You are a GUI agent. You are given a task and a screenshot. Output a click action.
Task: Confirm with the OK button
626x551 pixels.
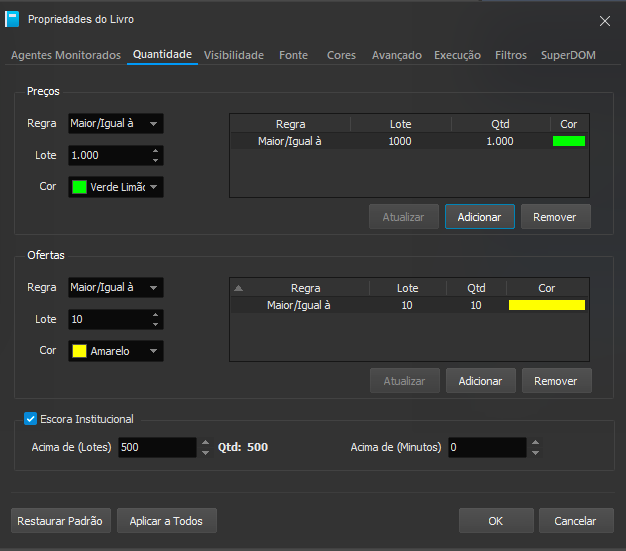496,521
